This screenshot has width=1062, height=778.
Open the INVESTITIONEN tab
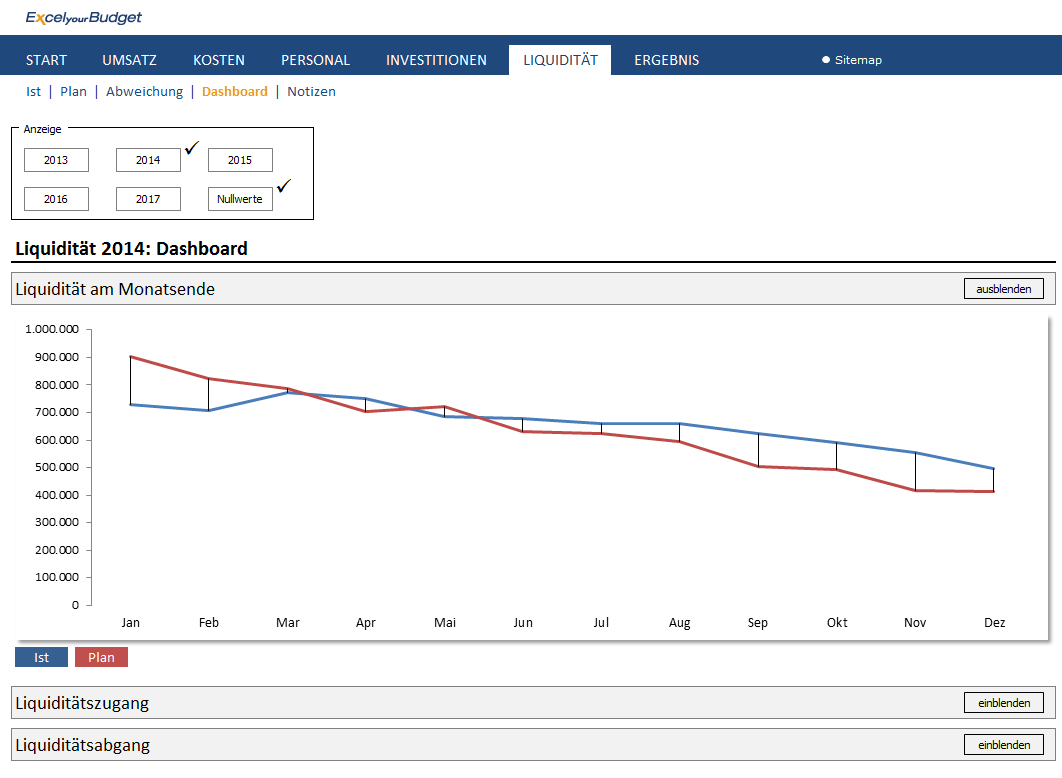[436, 60]
